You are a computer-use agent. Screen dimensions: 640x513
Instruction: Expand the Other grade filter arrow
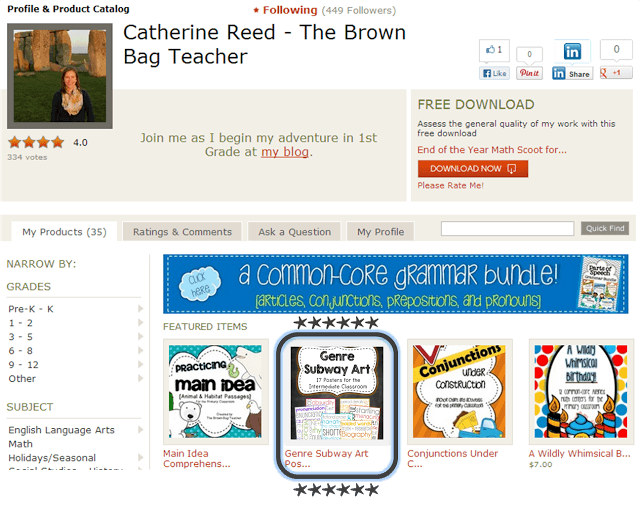pos(140,378)
